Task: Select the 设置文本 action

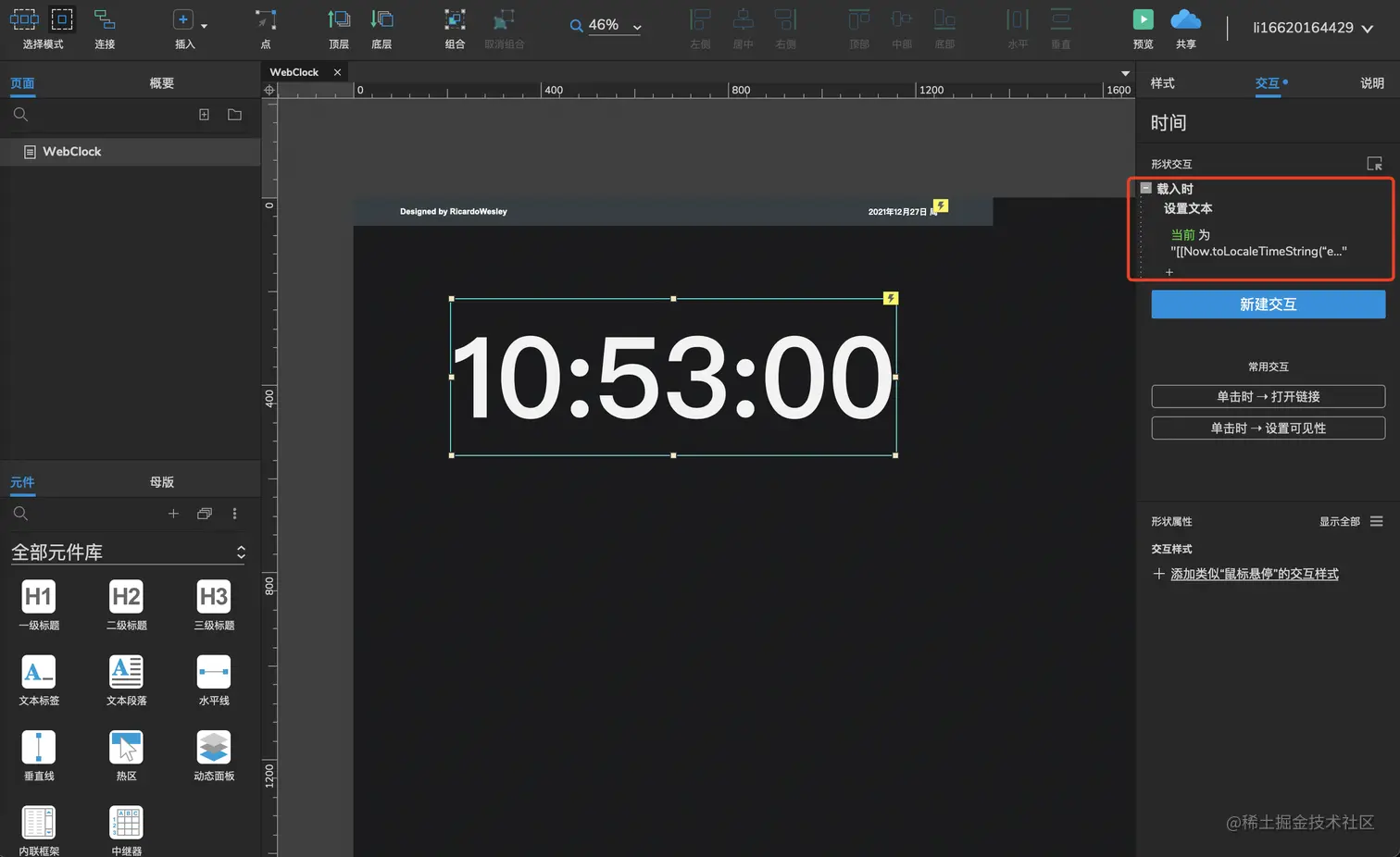Action: click(1188, 209)
